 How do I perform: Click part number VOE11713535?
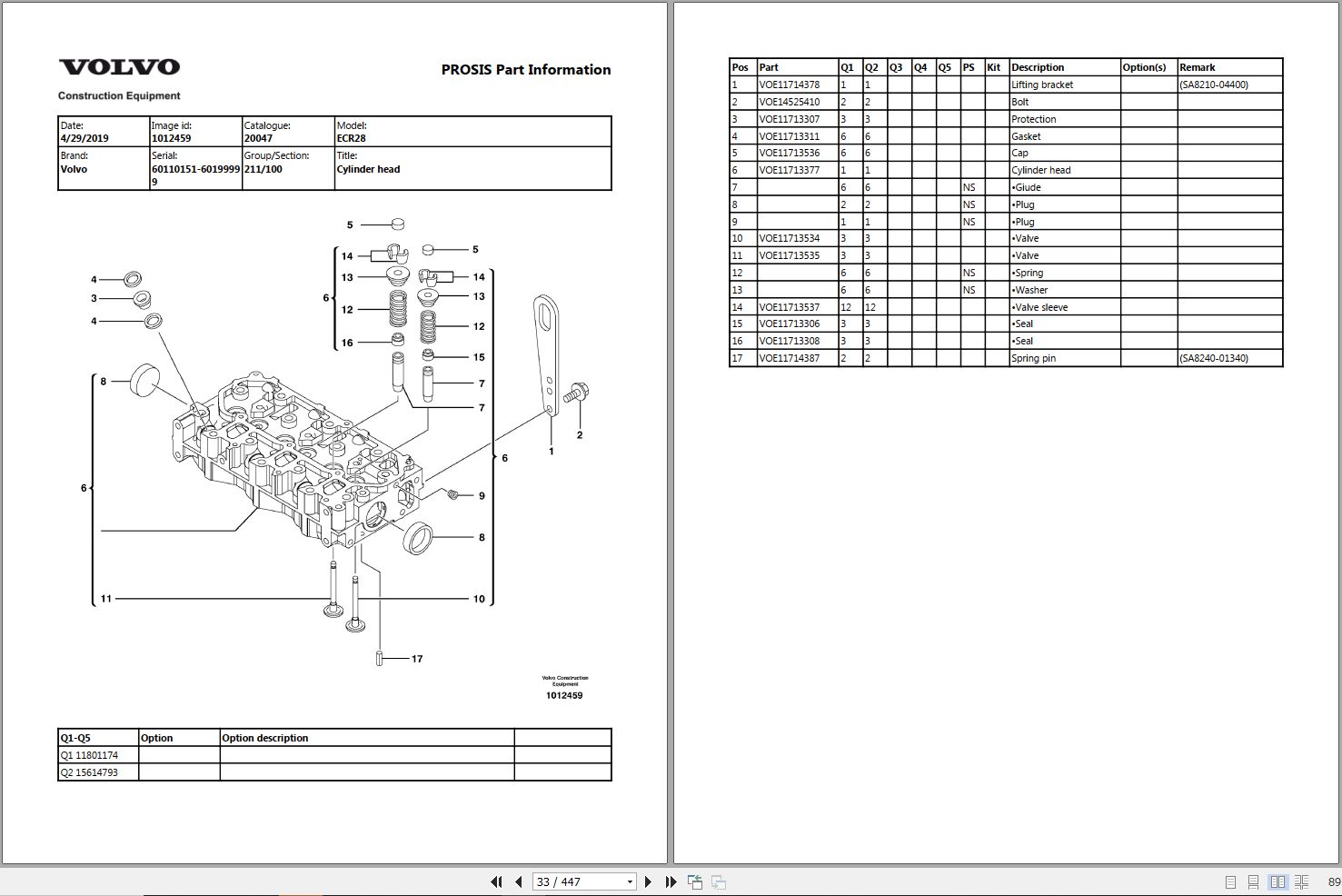[x=789, y=255]
